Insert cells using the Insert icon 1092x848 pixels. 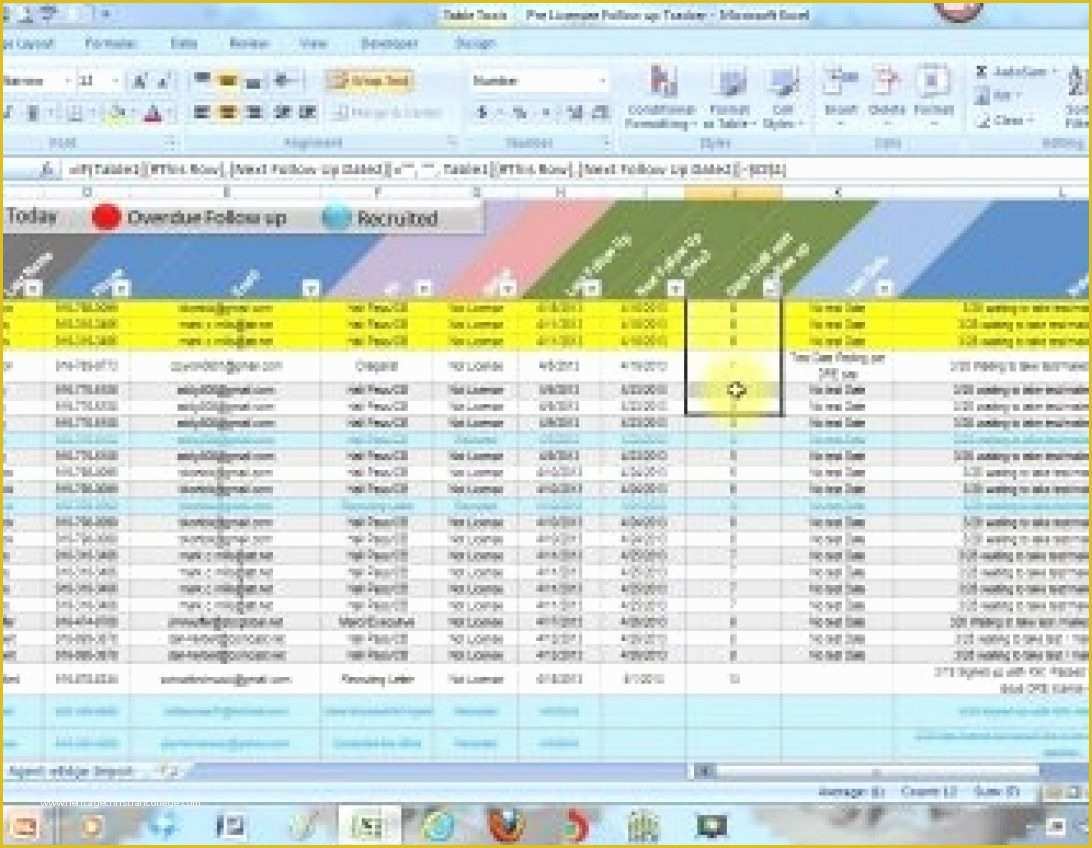coord(840,83)
